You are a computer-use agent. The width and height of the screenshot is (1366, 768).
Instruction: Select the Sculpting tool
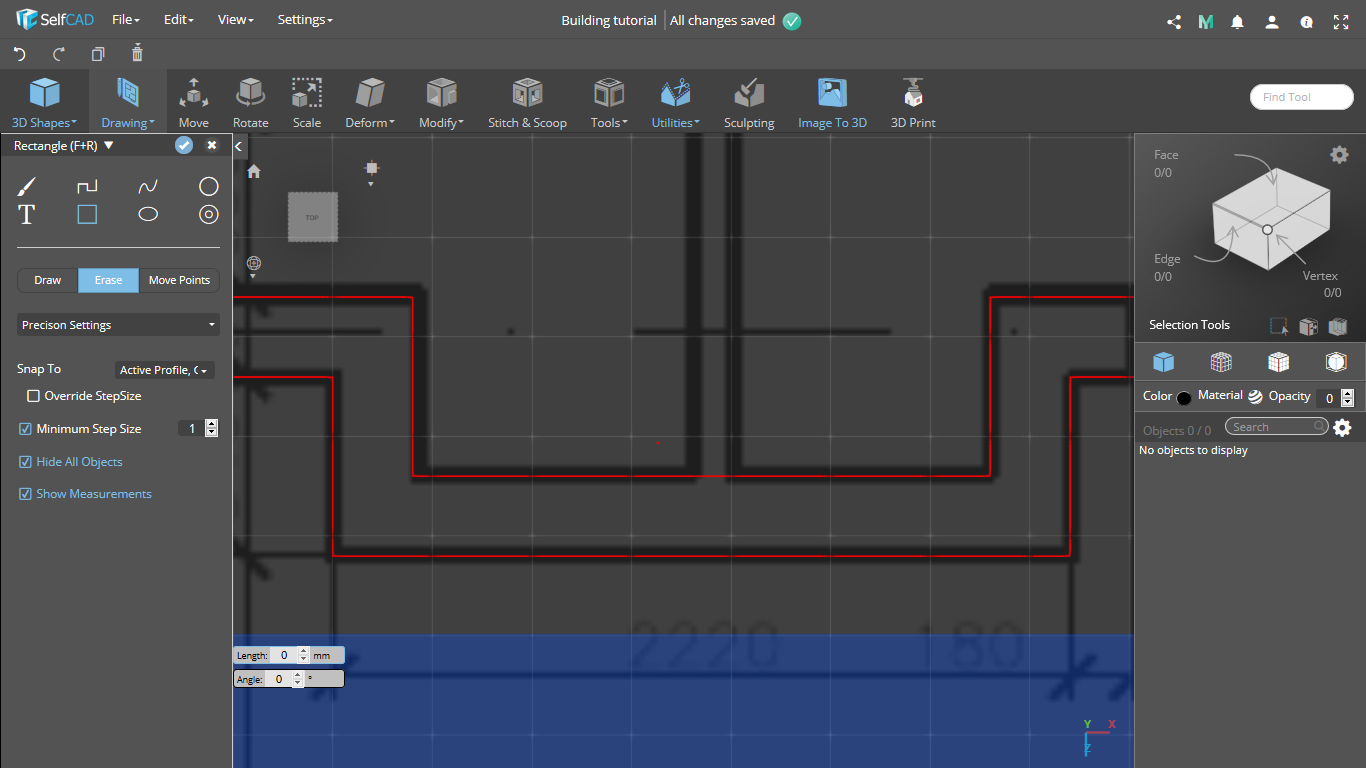pyautogui.click(x=749, y=103)
